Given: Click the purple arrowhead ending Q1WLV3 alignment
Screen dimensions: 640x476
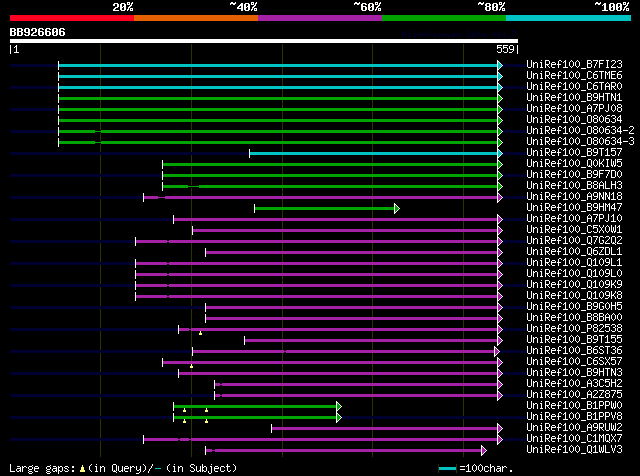Looking at the screenshot, I should click(x=484, y=451).
